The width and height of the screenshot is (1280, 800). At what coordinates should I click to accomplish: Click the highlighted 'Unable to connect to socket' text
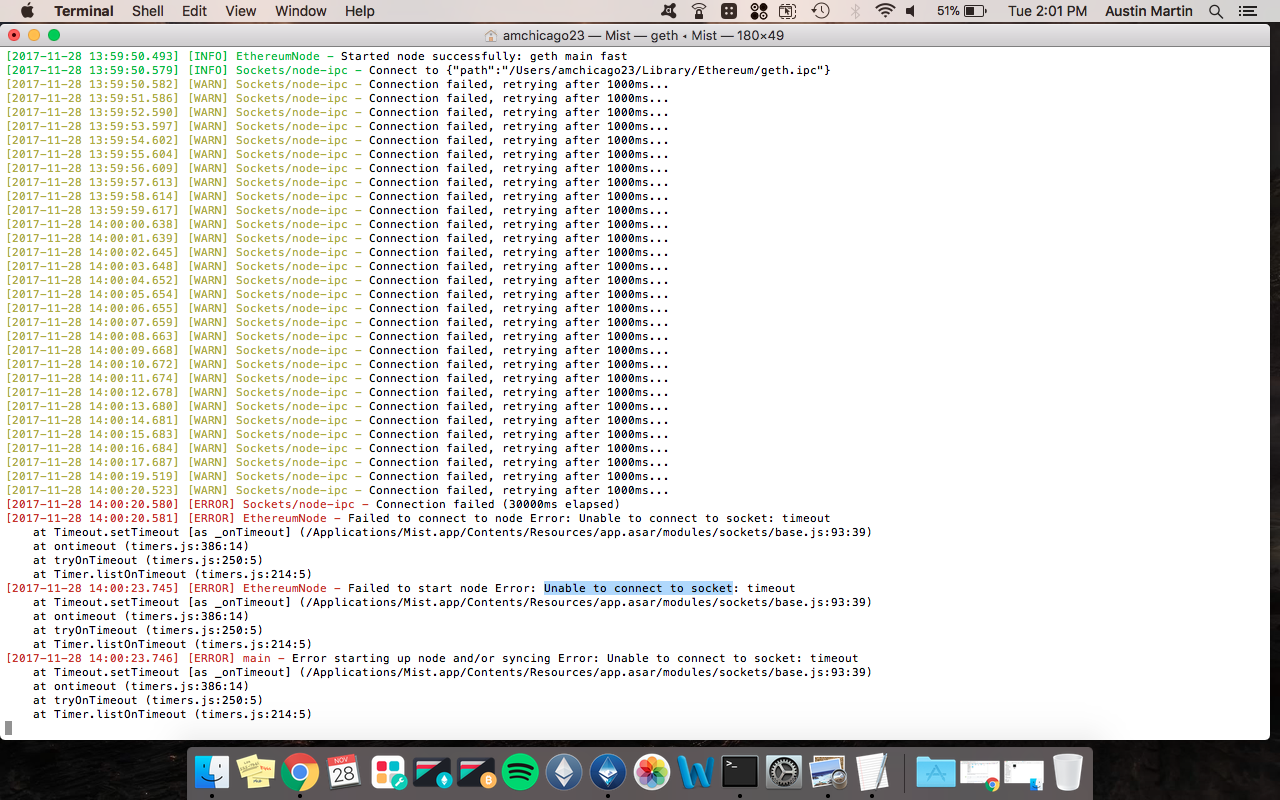click(x=638, y=588)
